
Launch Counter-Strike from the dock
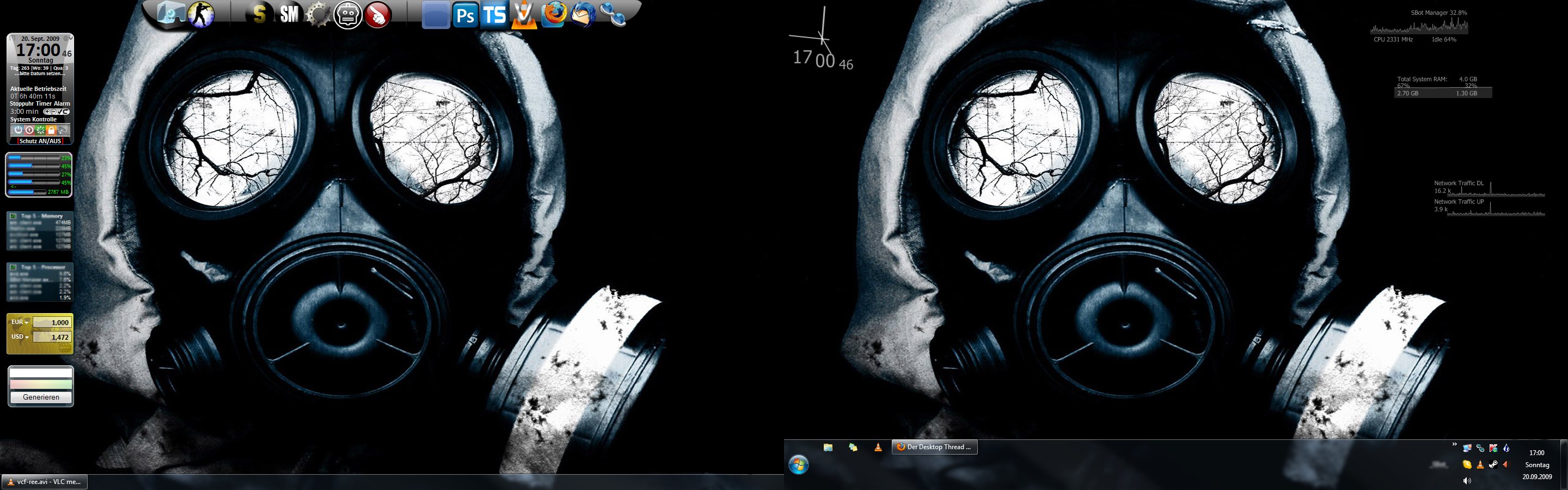pyautogui.click(x=200, y=15)
